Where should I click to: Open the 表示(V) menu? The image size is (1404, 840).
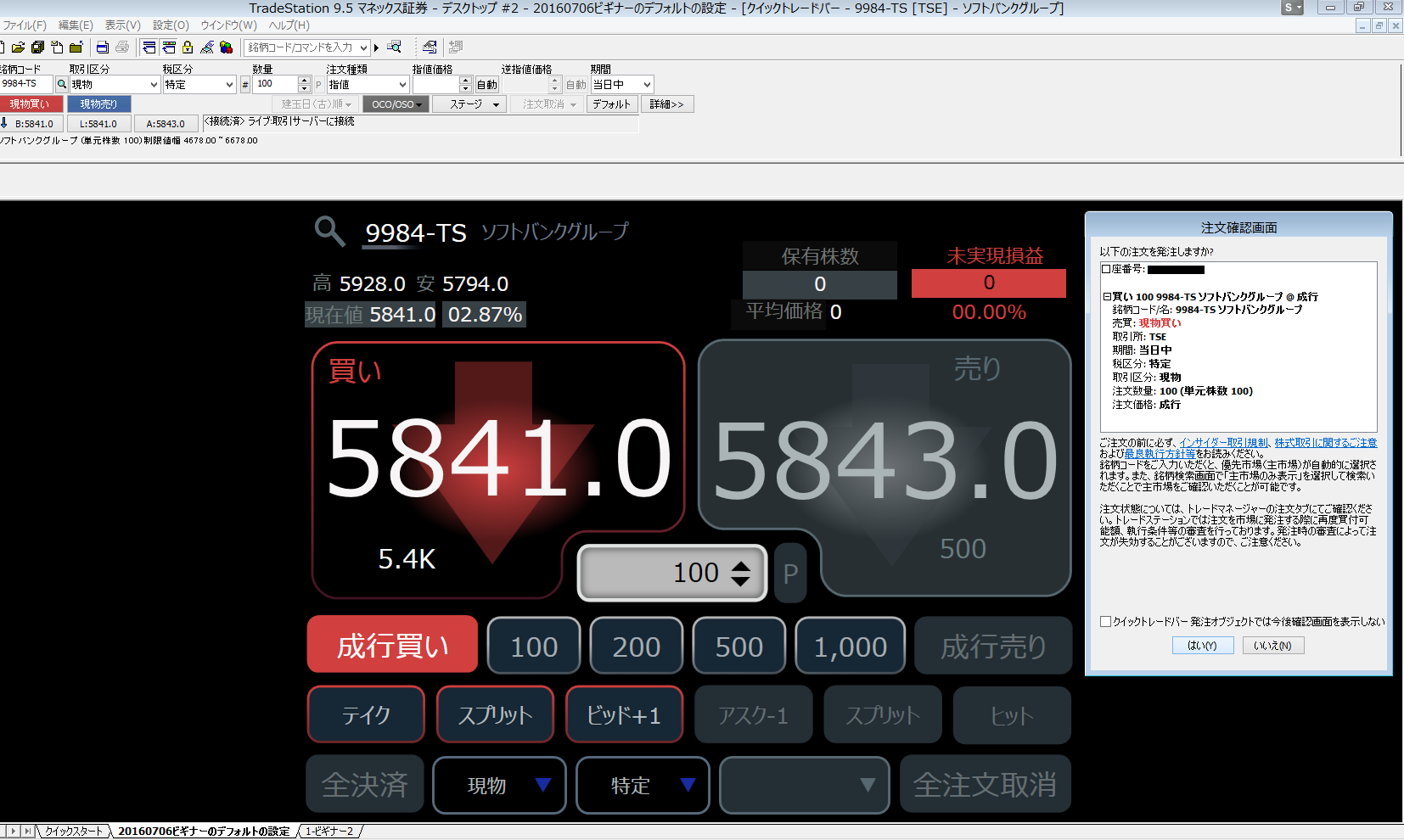122,25
